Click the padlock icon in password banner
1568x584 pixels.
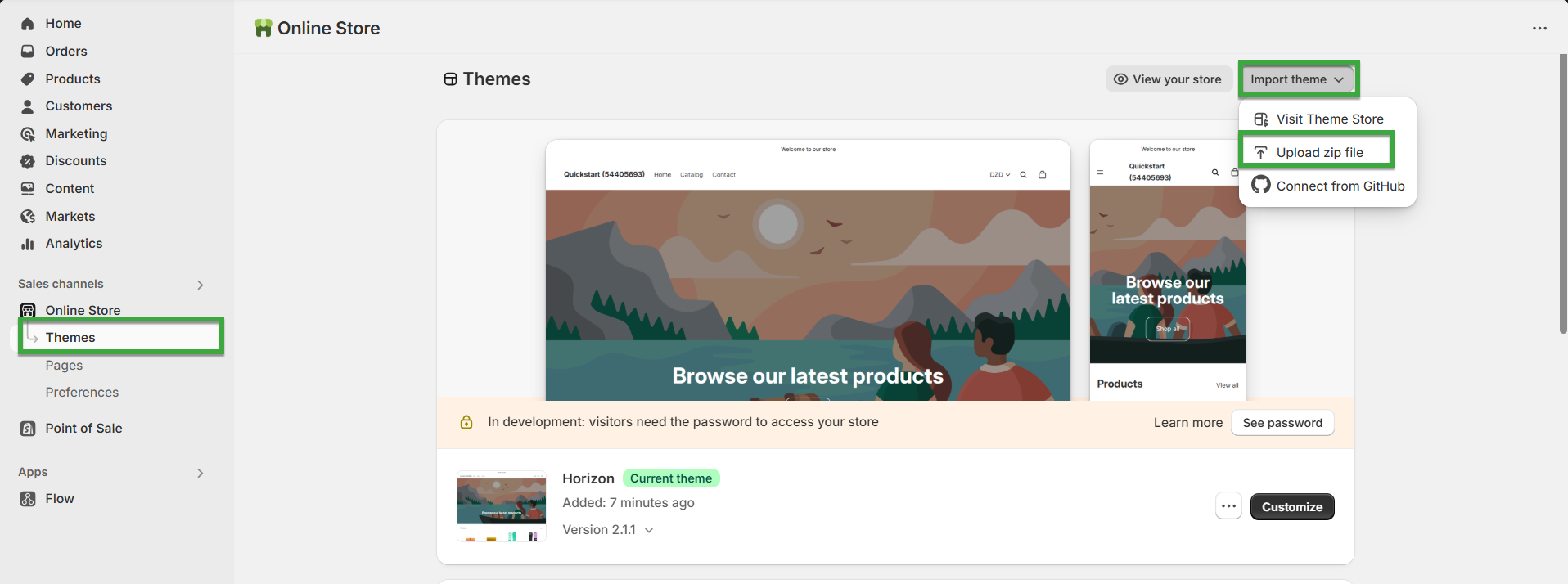(x=466, y=422)
